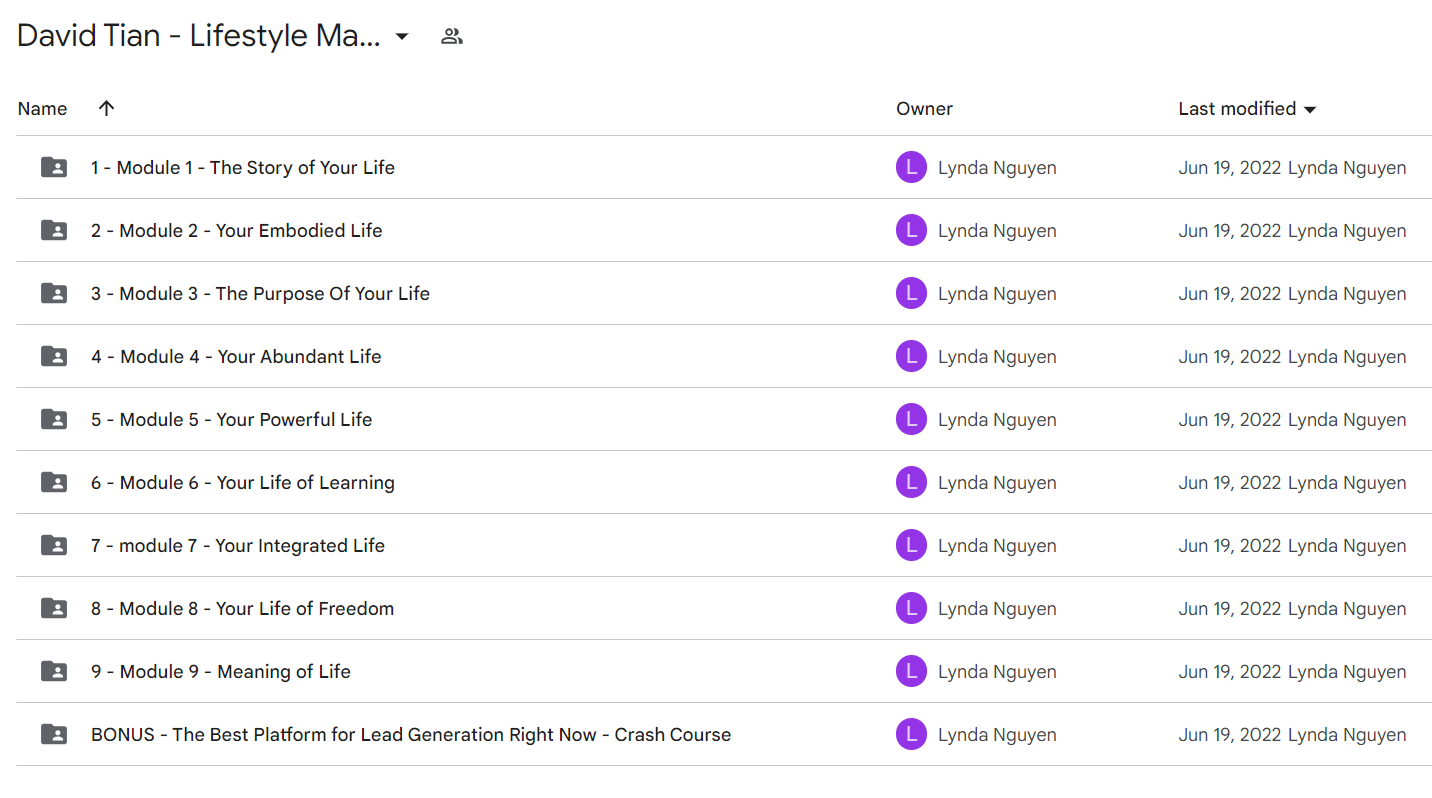Click the owner avatar in Module 9 row
This screenshot has height=798, width=1432.
coord(911,671)
